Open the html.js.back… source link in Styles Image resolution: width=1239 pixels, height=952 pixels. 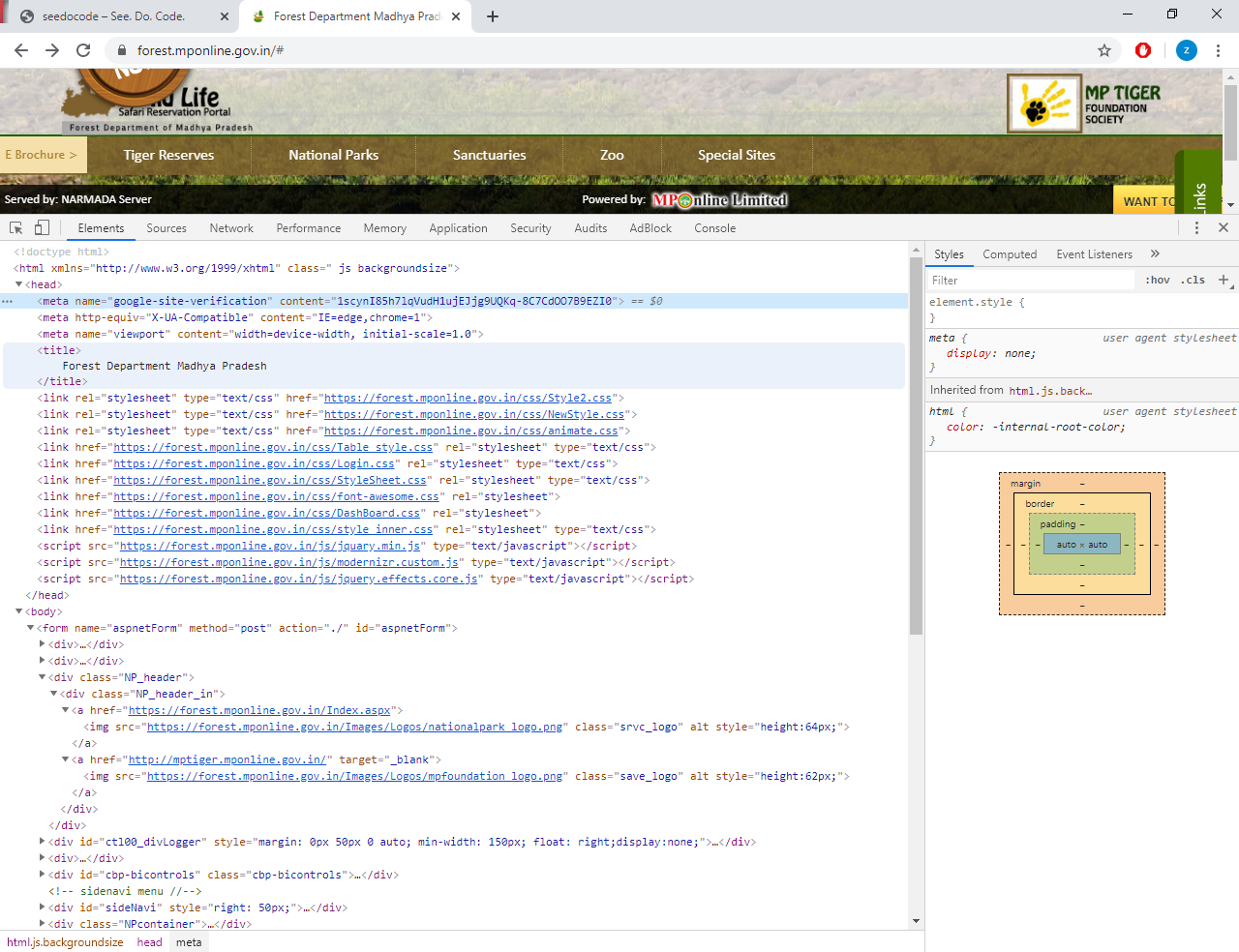[1050, 391]
